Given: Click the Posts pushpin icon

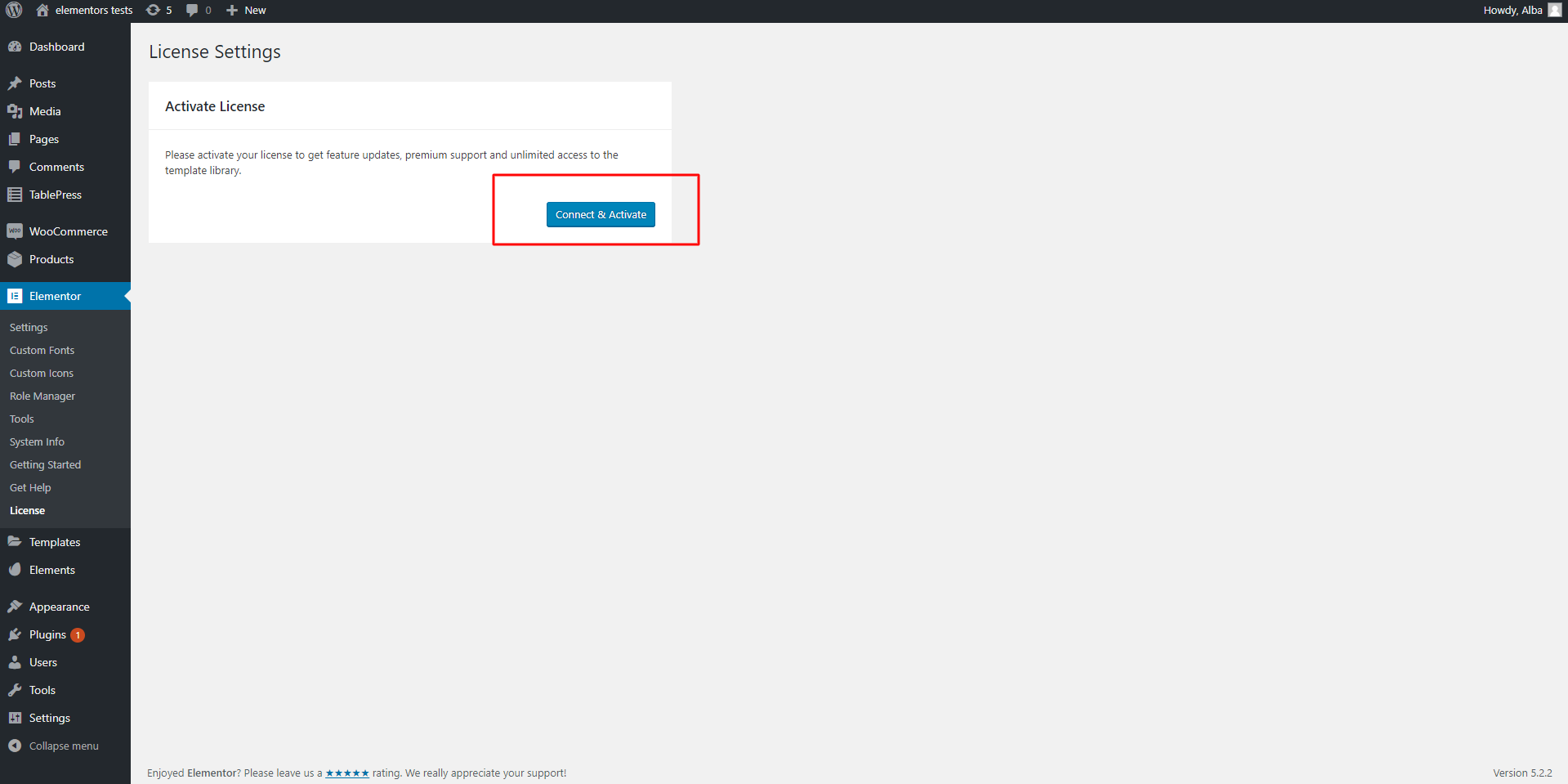Looking at the screenshot, I should [15, 83].
